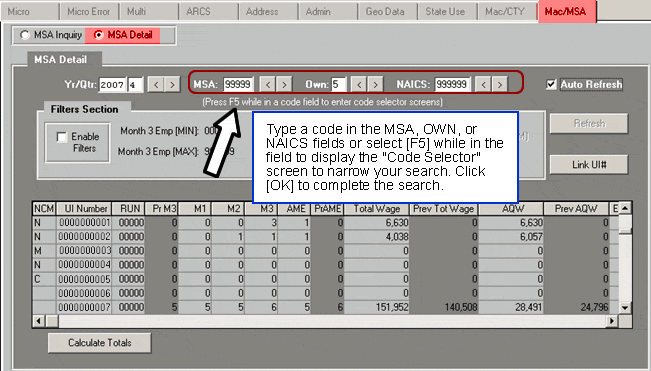Click the horizontal scrollbar thumb
This screenshot has width=651, height=371.
pyautogui.click(x=52, y=321)
